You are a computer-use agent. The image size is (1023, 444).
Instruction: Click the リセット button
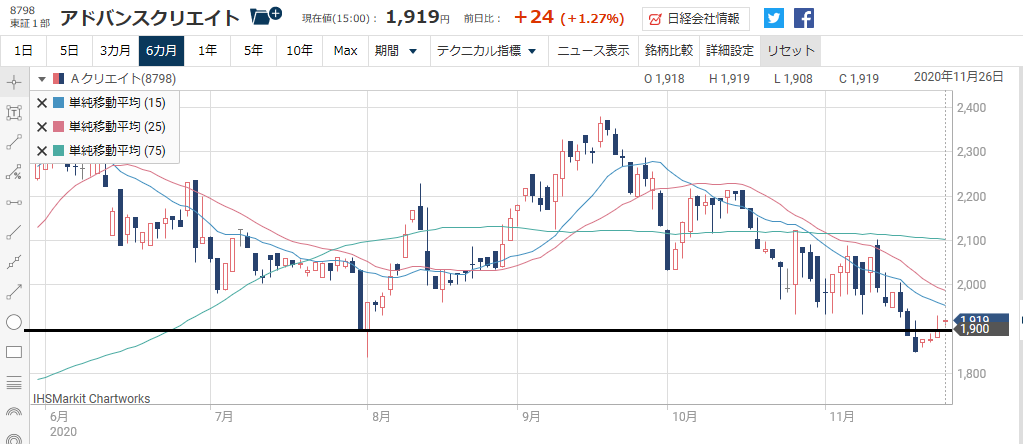(x=790, y=51)
